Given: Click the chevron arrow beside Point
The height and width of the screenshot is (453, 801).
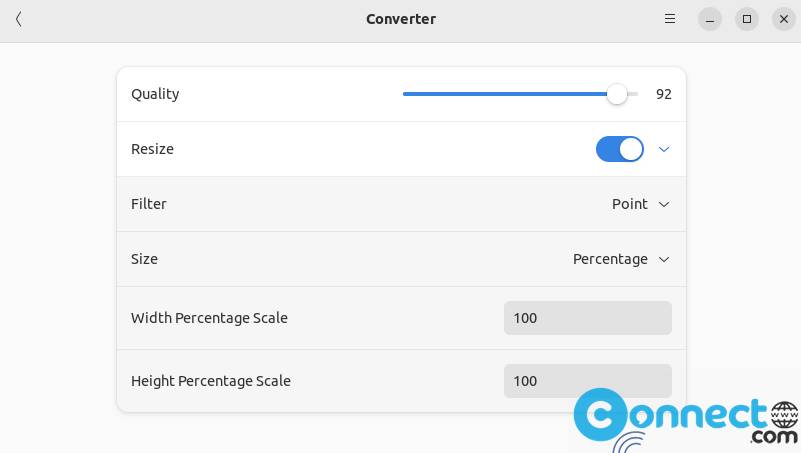Looking at the screenshot, I should coord(664,204).
